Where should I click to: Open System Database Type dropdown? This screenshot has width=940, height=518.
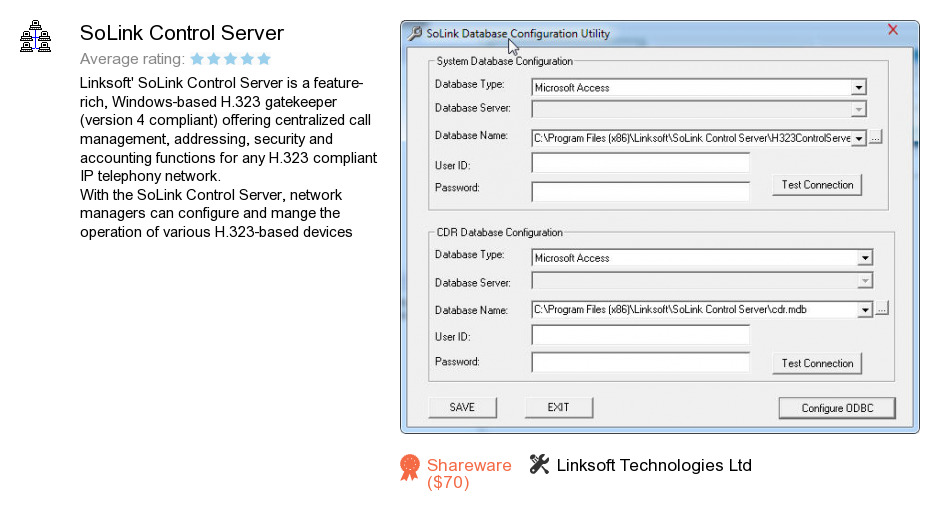(x=858, y=88)
